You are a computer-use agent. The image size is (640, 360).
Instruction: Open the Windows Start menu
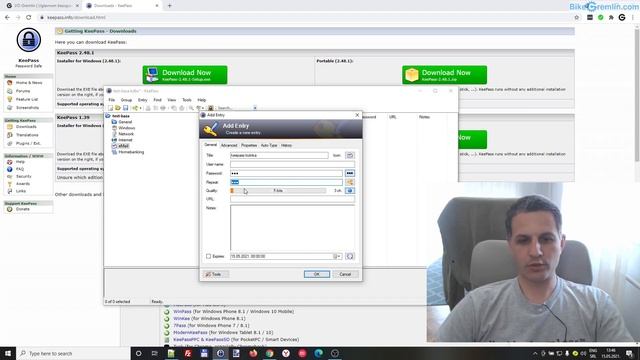click(x=8, y=353)
